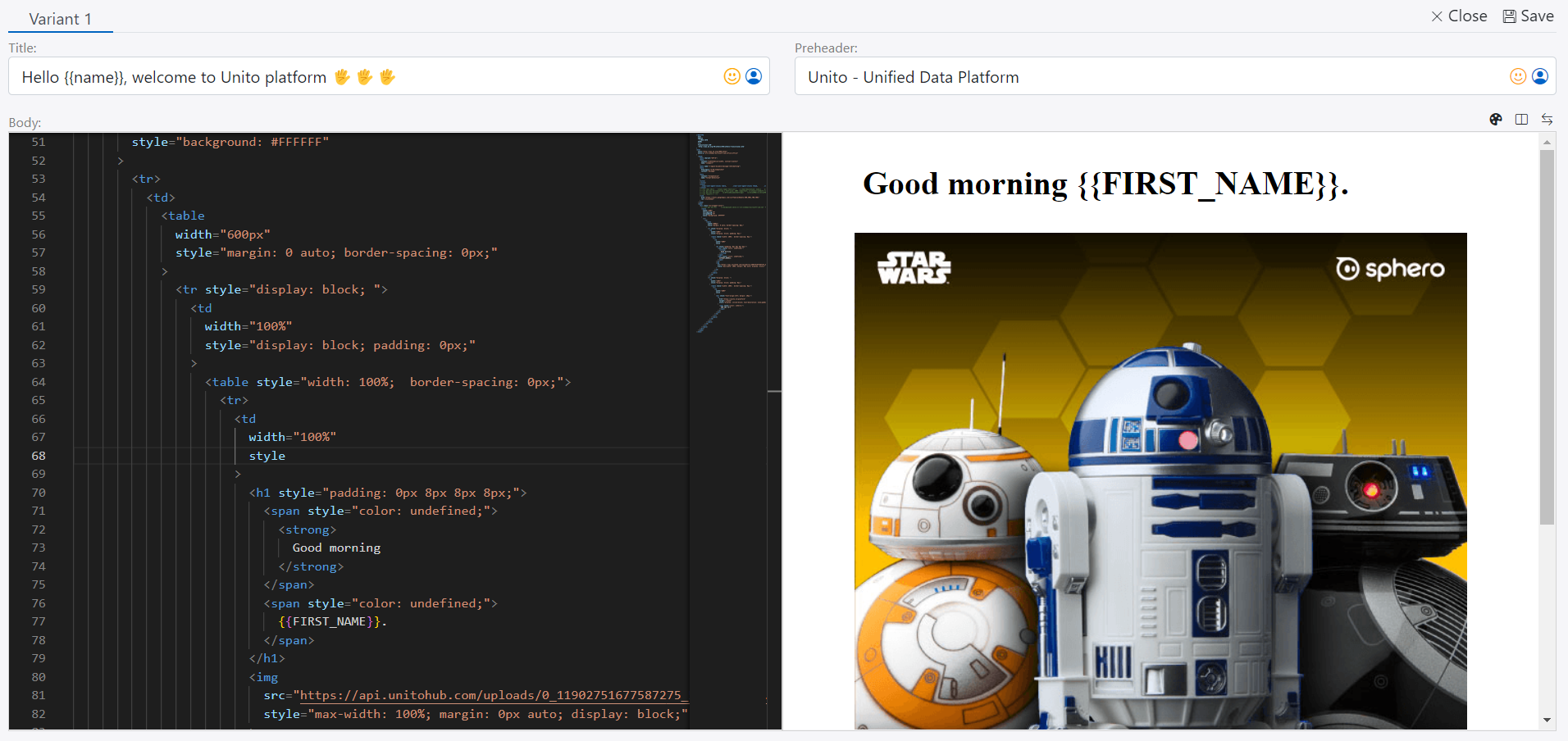Open emoji picker in Preheader field
The image size is (1568, 741).
pyautogui.click(x=1518, y=76)
